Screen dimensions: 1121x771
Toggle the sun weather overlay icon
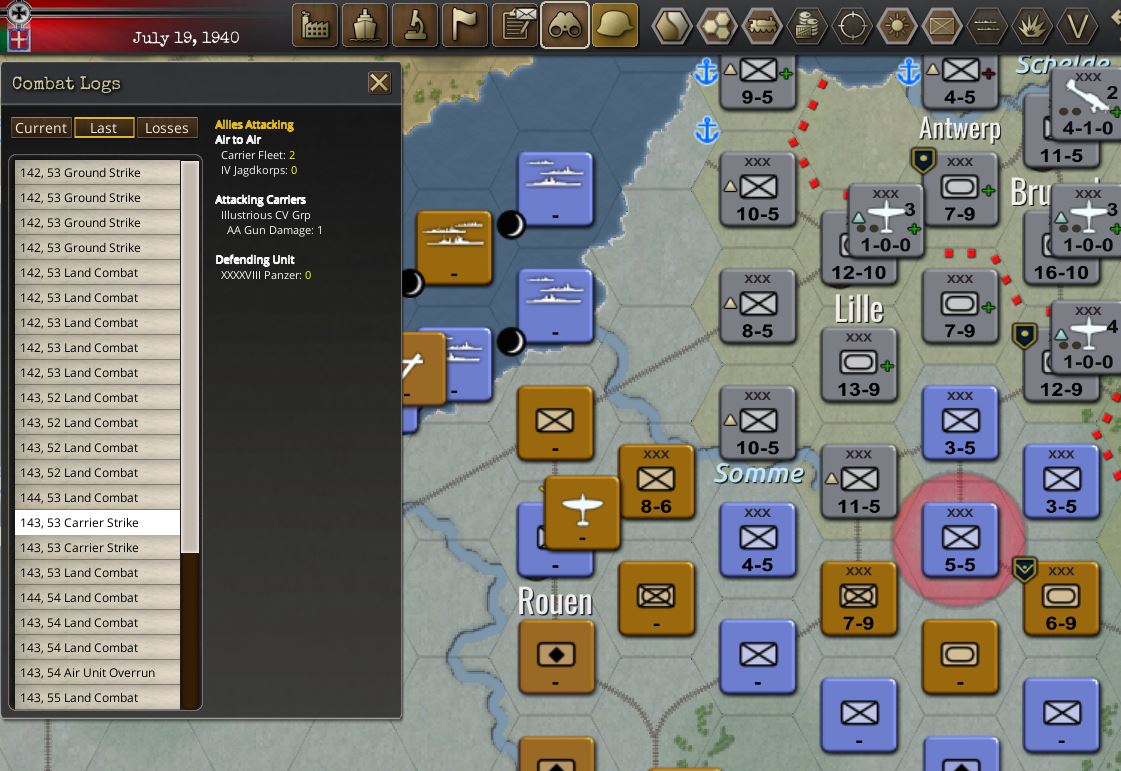coord(897,26)
